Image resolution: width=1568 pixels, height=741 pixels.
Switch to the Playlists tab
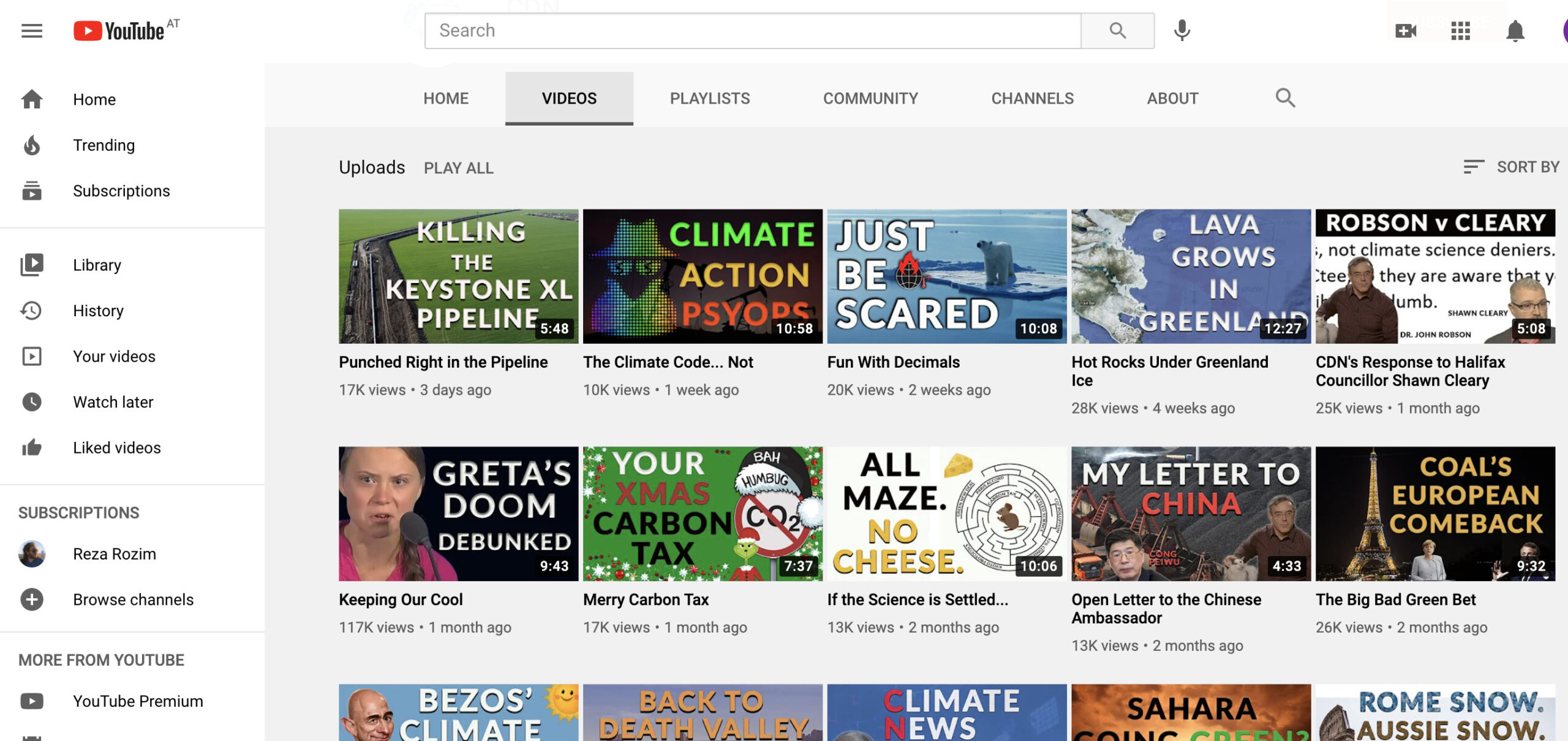[709, 98]
